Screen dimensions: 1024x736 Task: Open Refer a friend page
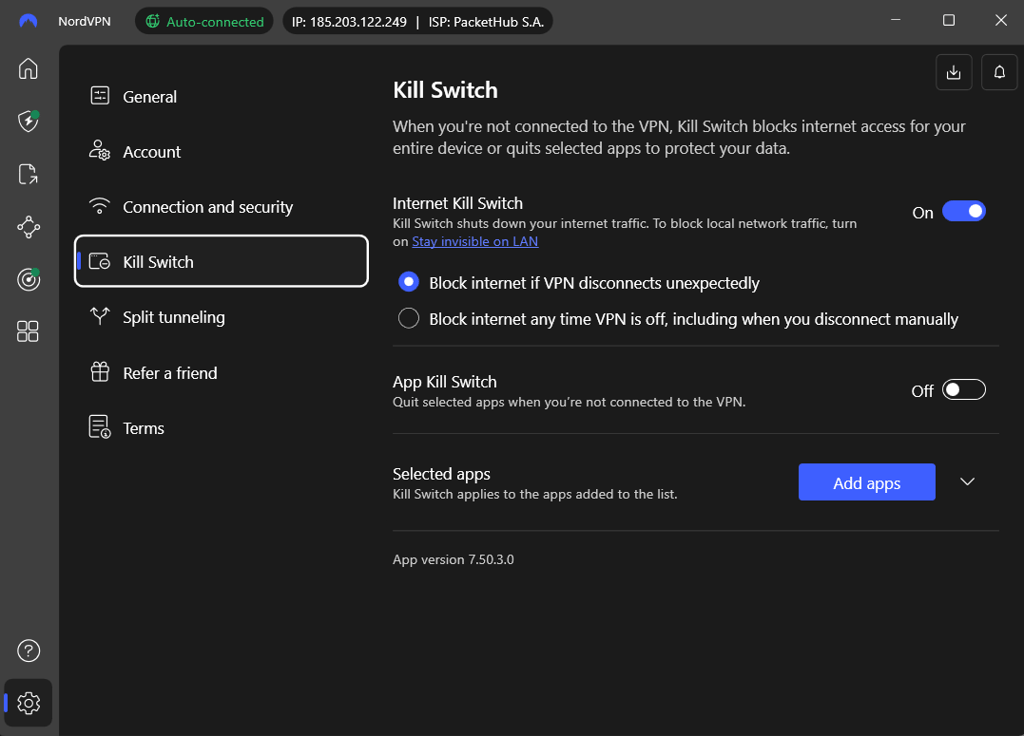click(221, 373)
